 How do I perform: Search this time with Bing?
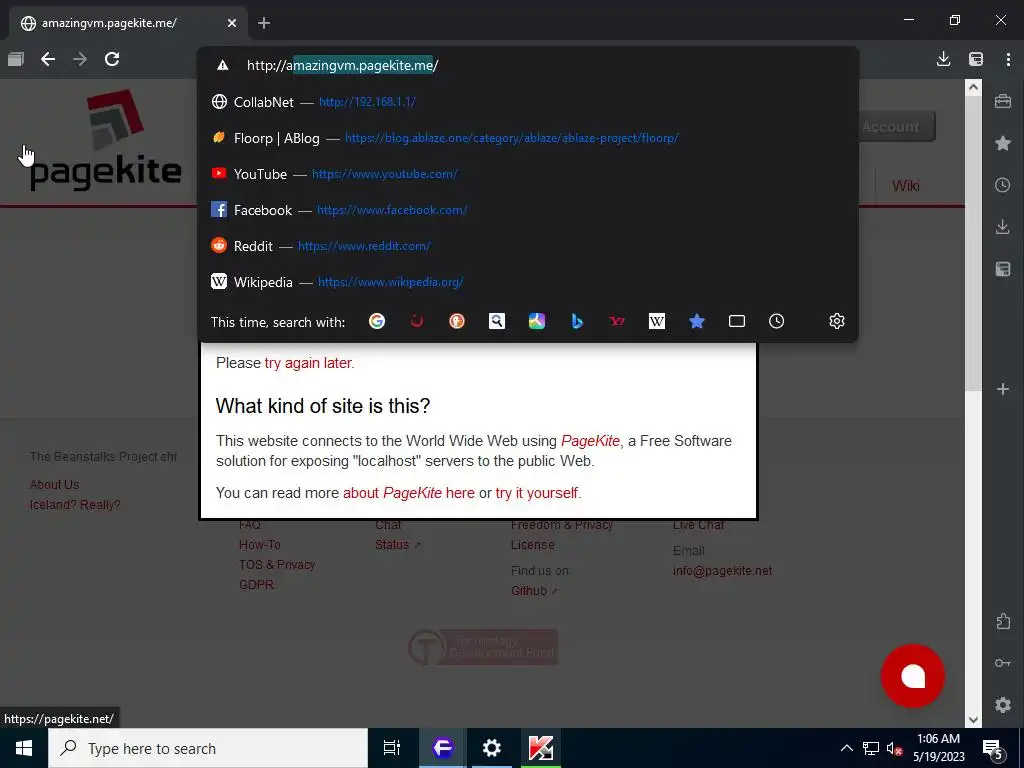(x=577, y=321)
